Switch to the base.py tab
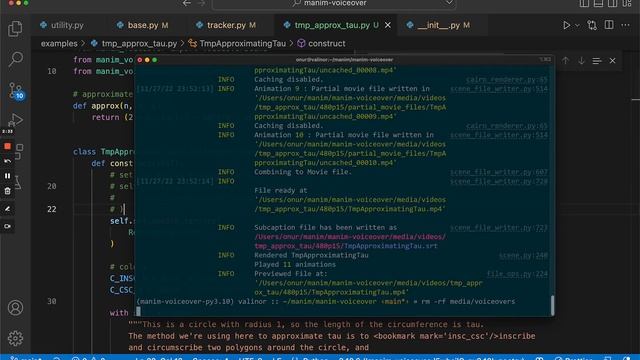 pyautogui.click(x=142, y=25)
